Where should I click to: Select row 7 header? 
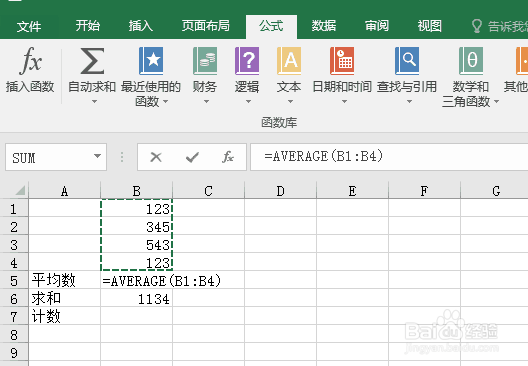[14, 317]
